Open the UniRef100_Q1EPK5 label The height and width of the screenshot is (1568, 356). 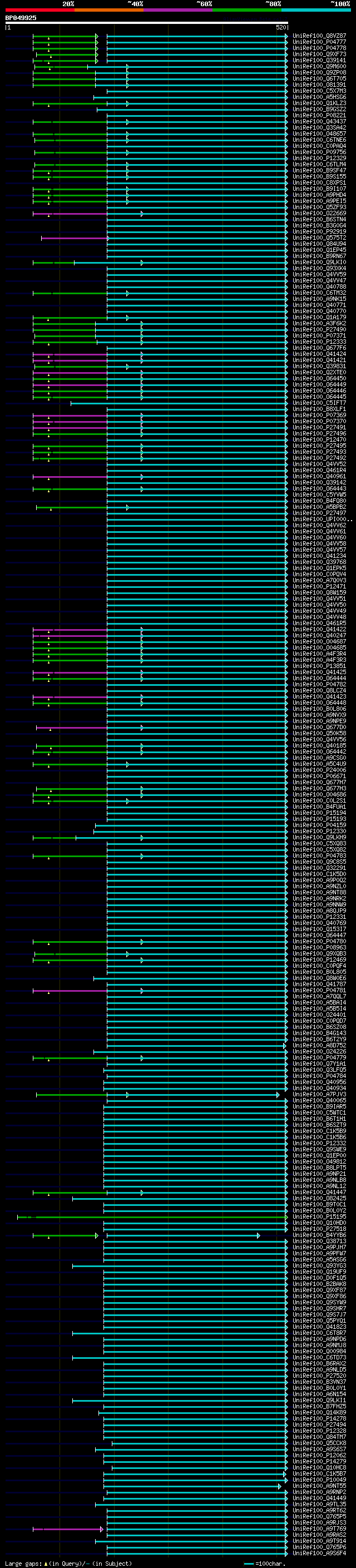(x=319, y=568)
